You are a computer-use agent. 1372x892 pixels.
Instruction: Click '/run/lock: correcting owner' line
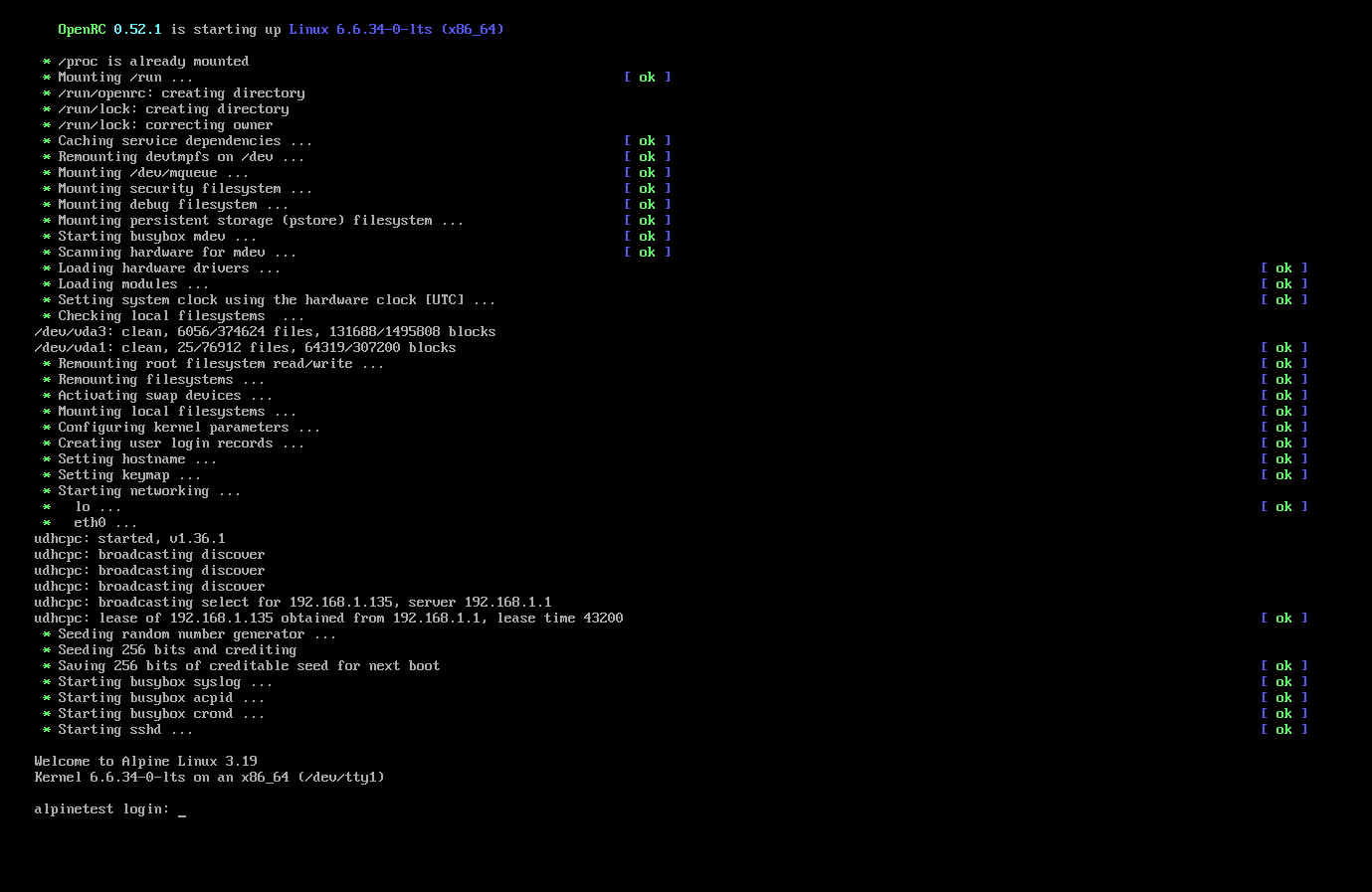157,125
